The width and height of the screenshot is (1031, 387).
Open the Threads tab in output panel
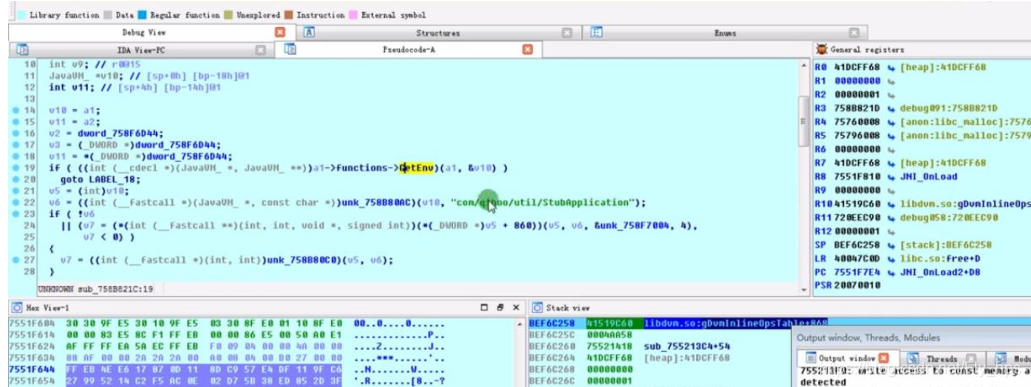point(942,359)
